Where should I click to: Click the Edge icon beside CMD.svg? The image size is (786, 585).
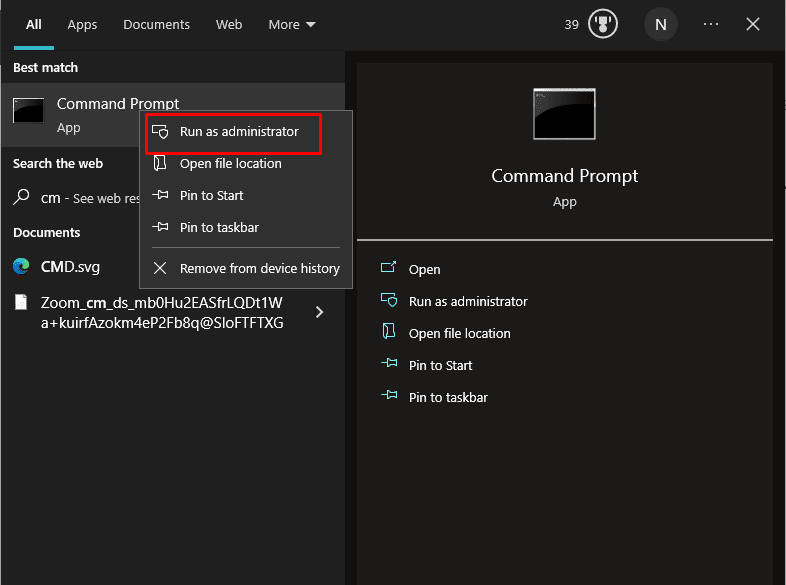coord(21,266)
